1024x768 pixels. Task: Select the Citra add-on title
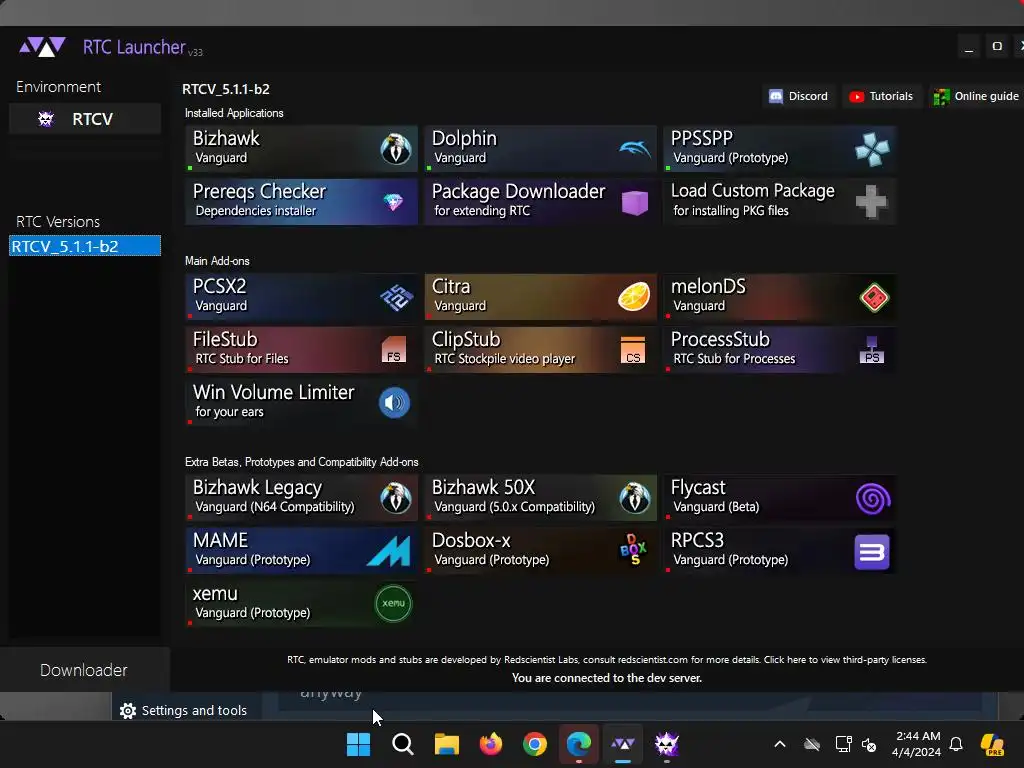[451, 286]
